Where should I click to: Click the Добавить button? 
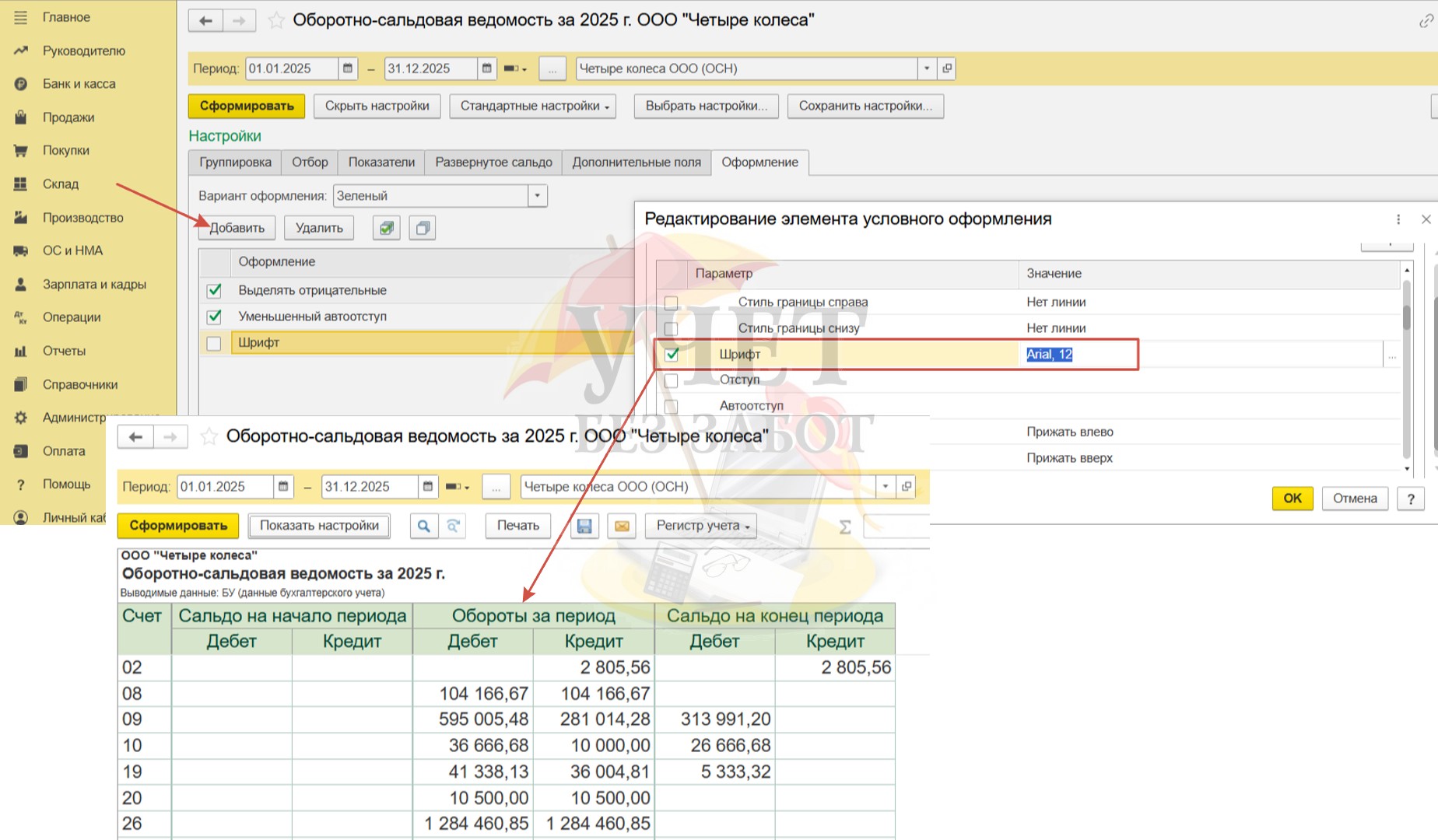[237, 228]
